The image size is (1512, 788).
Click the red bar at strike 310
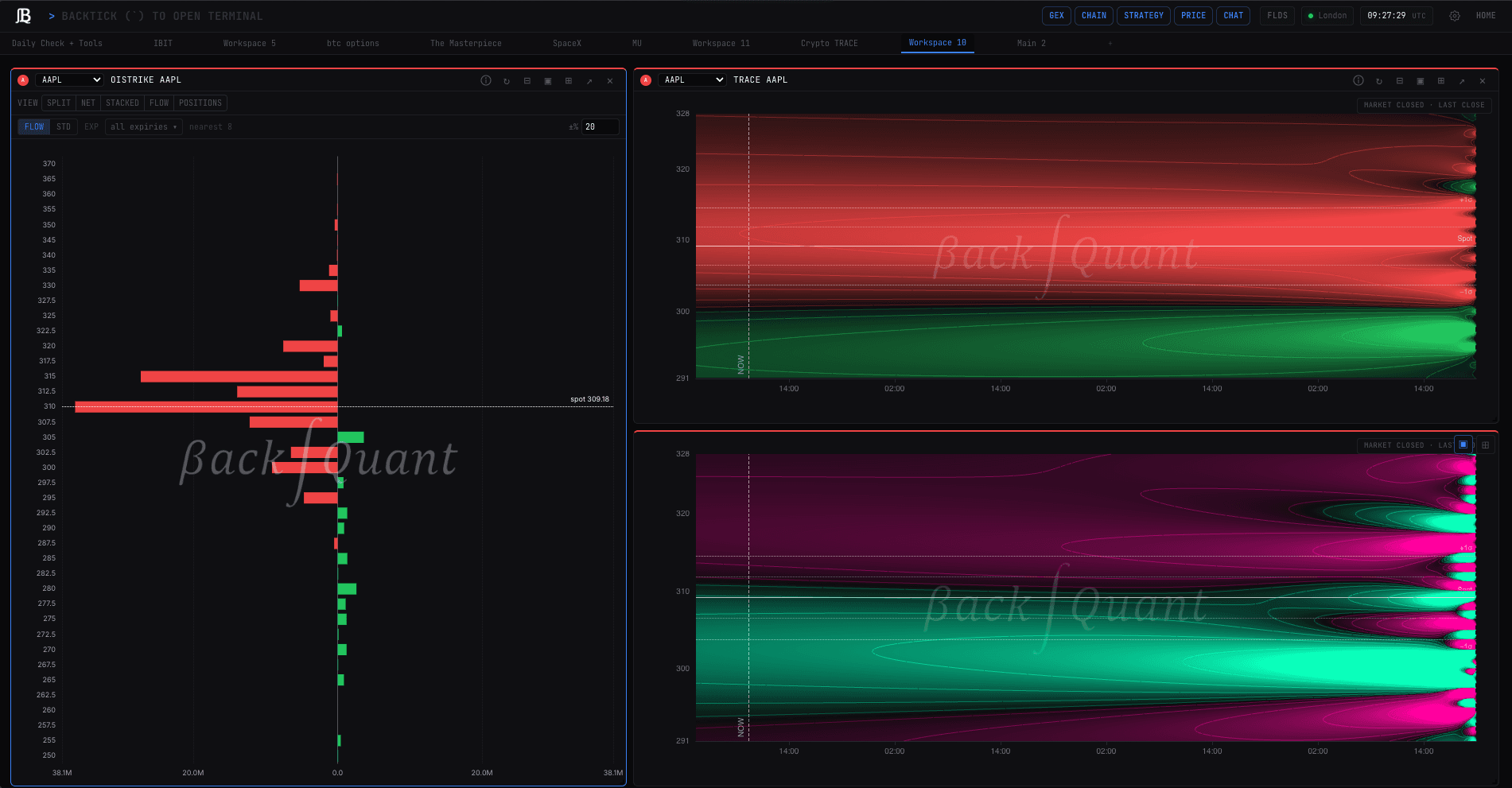[x=207, y=407]
